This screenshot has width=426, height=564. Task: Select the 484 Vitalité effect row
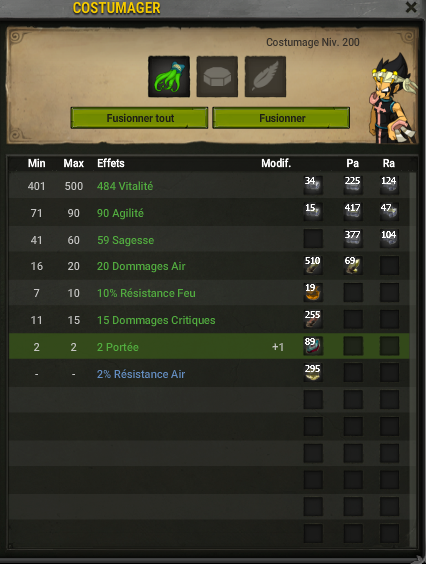[209, 186]
